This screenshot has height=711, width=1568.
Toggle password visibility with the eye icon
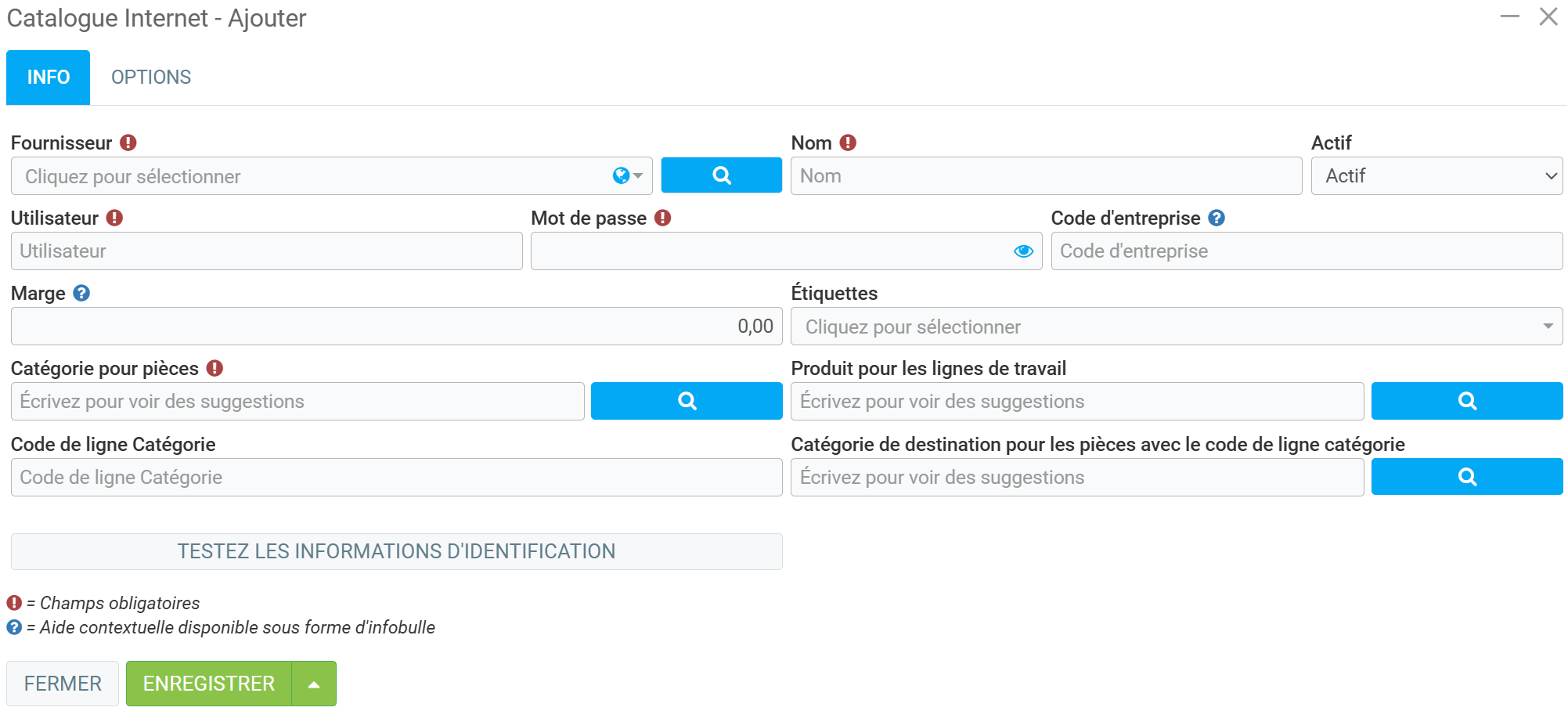(x=1023, y=251)
